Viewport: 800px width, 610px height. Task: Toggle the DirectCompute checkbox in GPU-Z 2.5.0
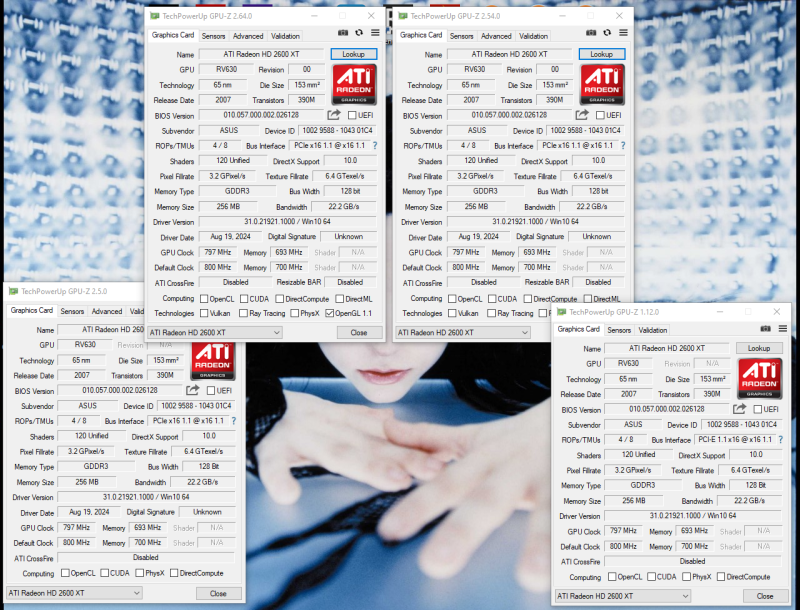[174, 573]
